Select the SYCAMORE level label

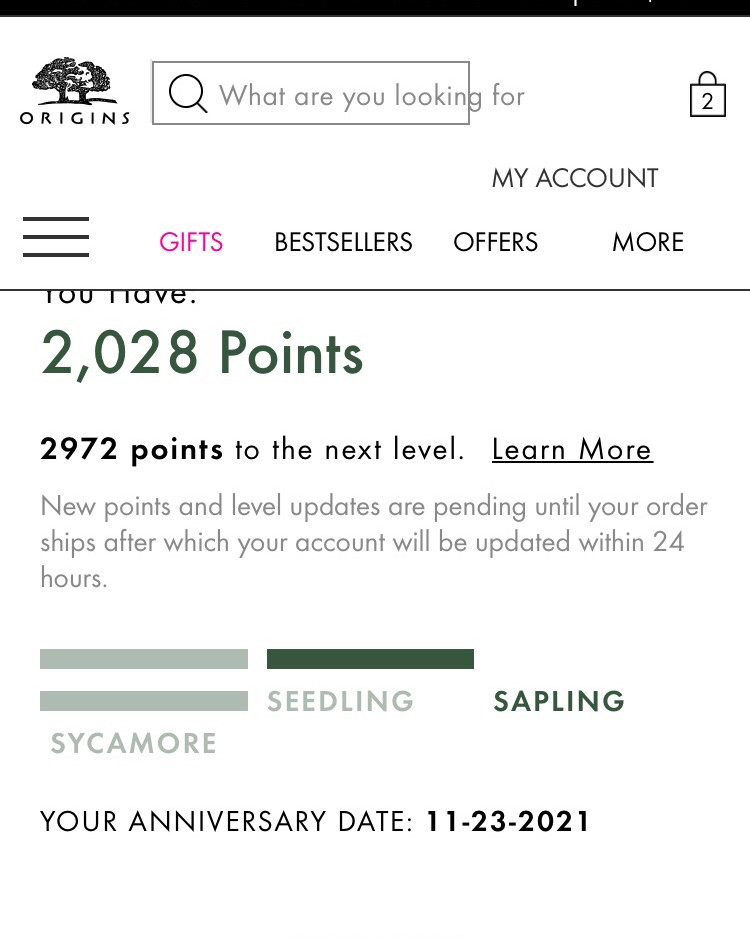pyautogui.click(x=133, y=743)
